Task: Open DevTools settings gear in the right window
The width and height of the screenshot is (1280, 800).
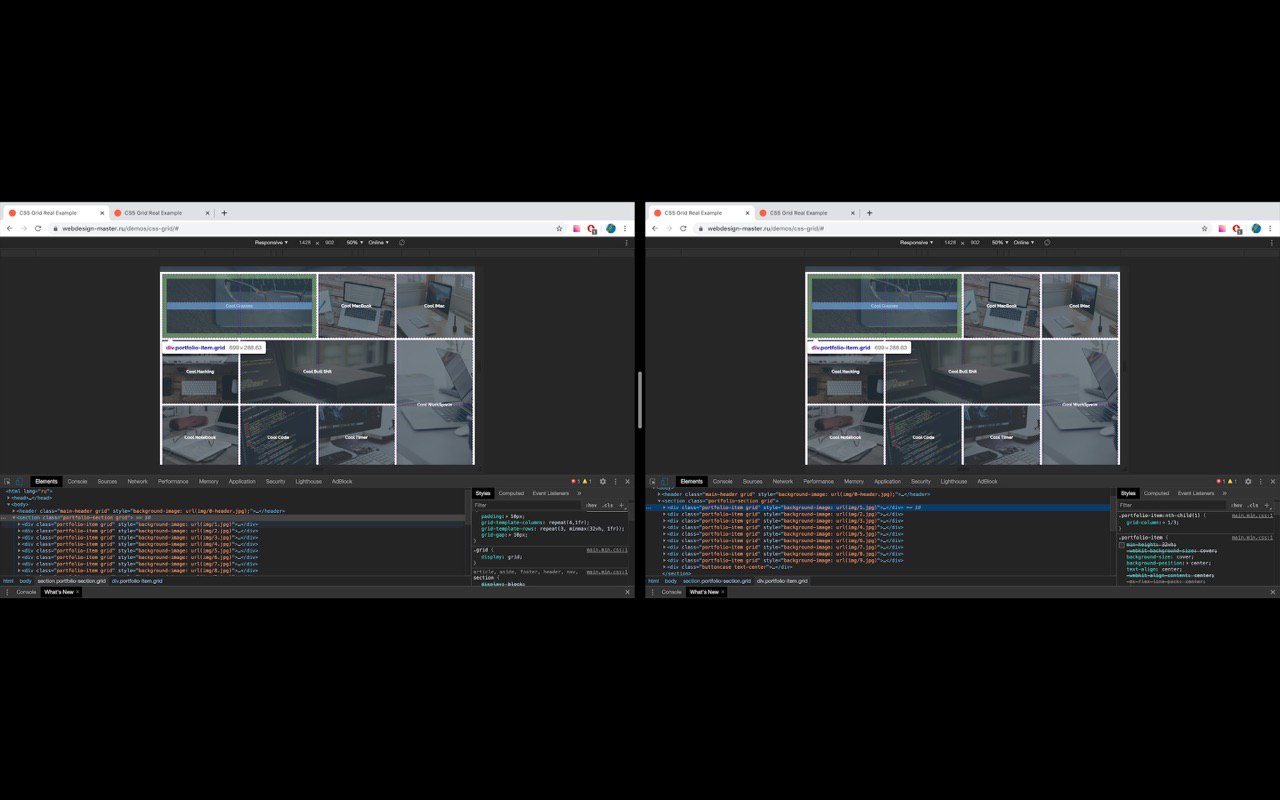Action: coord(1248,481)
